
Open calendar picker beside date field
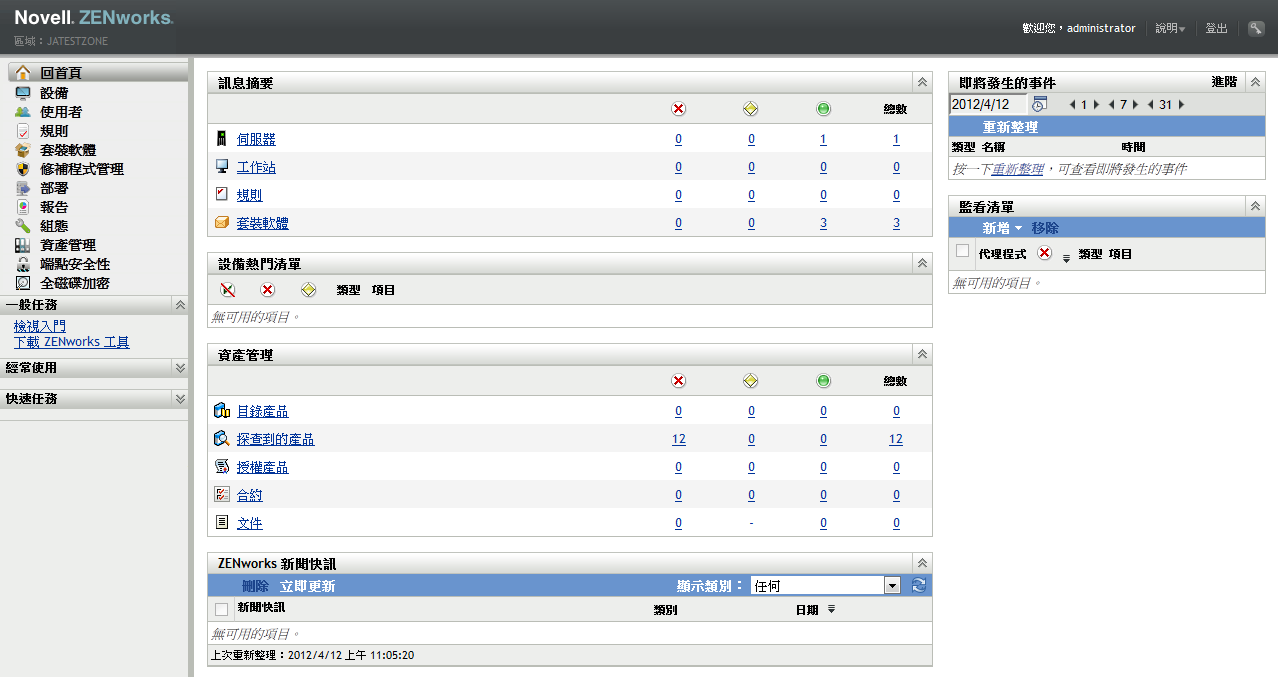coord(1039,104)
